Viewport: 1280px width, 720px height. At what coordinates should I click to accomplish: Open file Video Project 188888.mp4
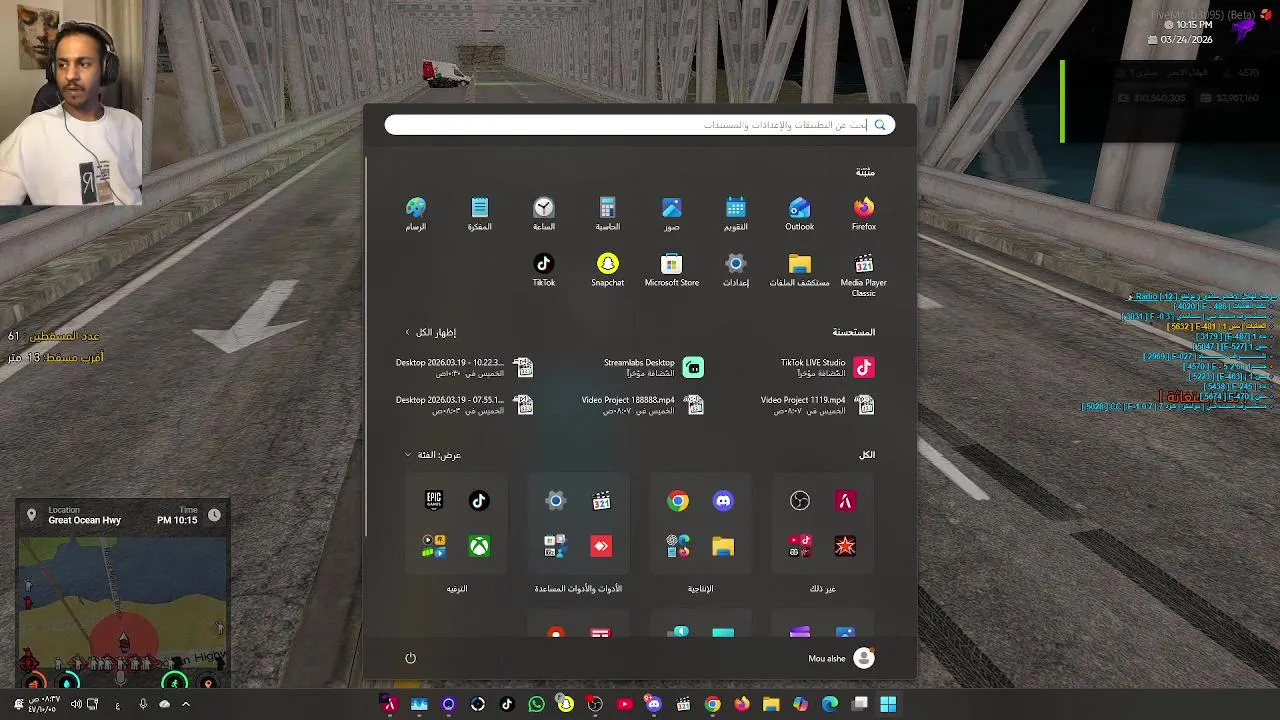tap(643, 405)
